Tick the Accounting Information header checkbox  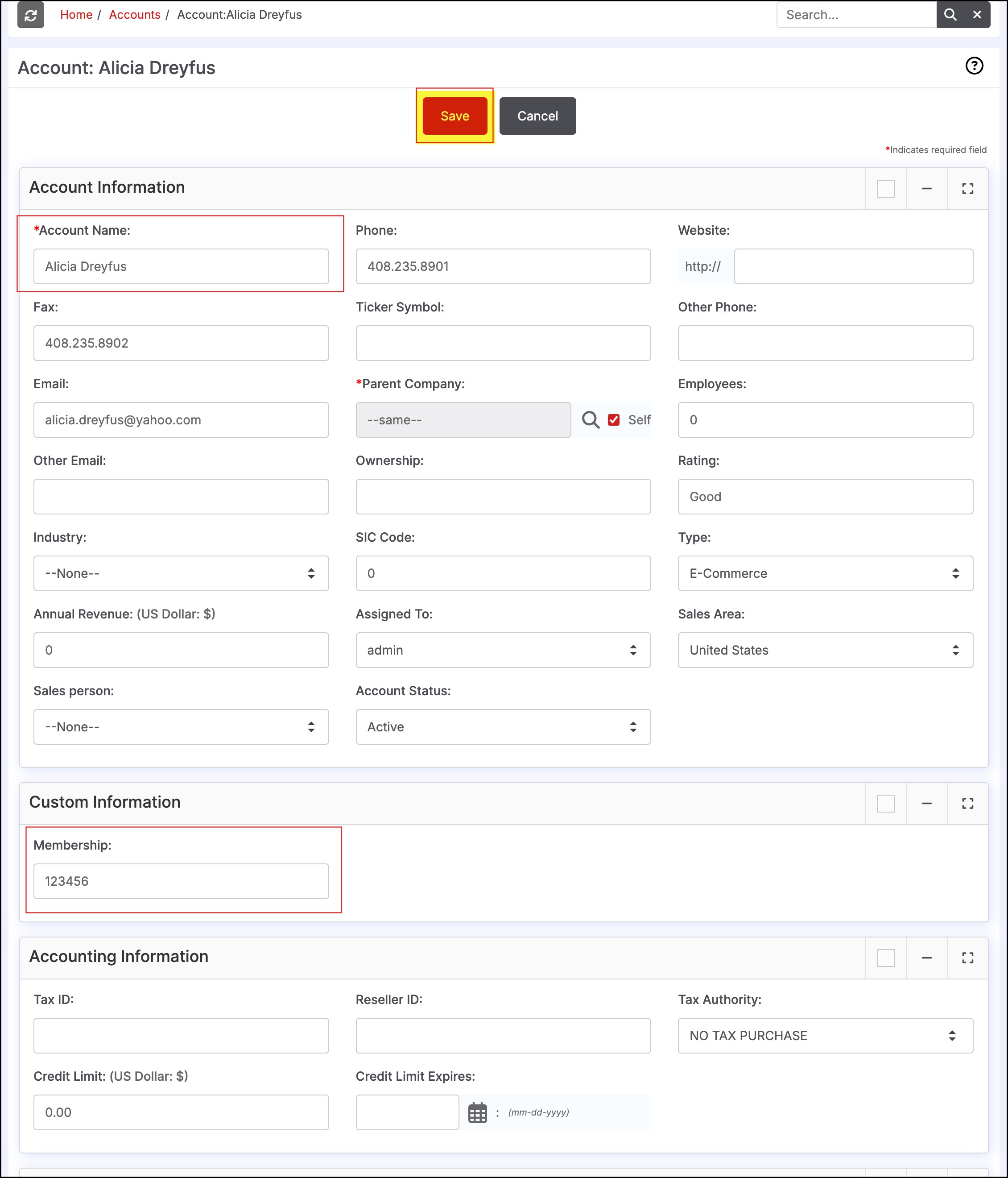[x=885, y=958]
